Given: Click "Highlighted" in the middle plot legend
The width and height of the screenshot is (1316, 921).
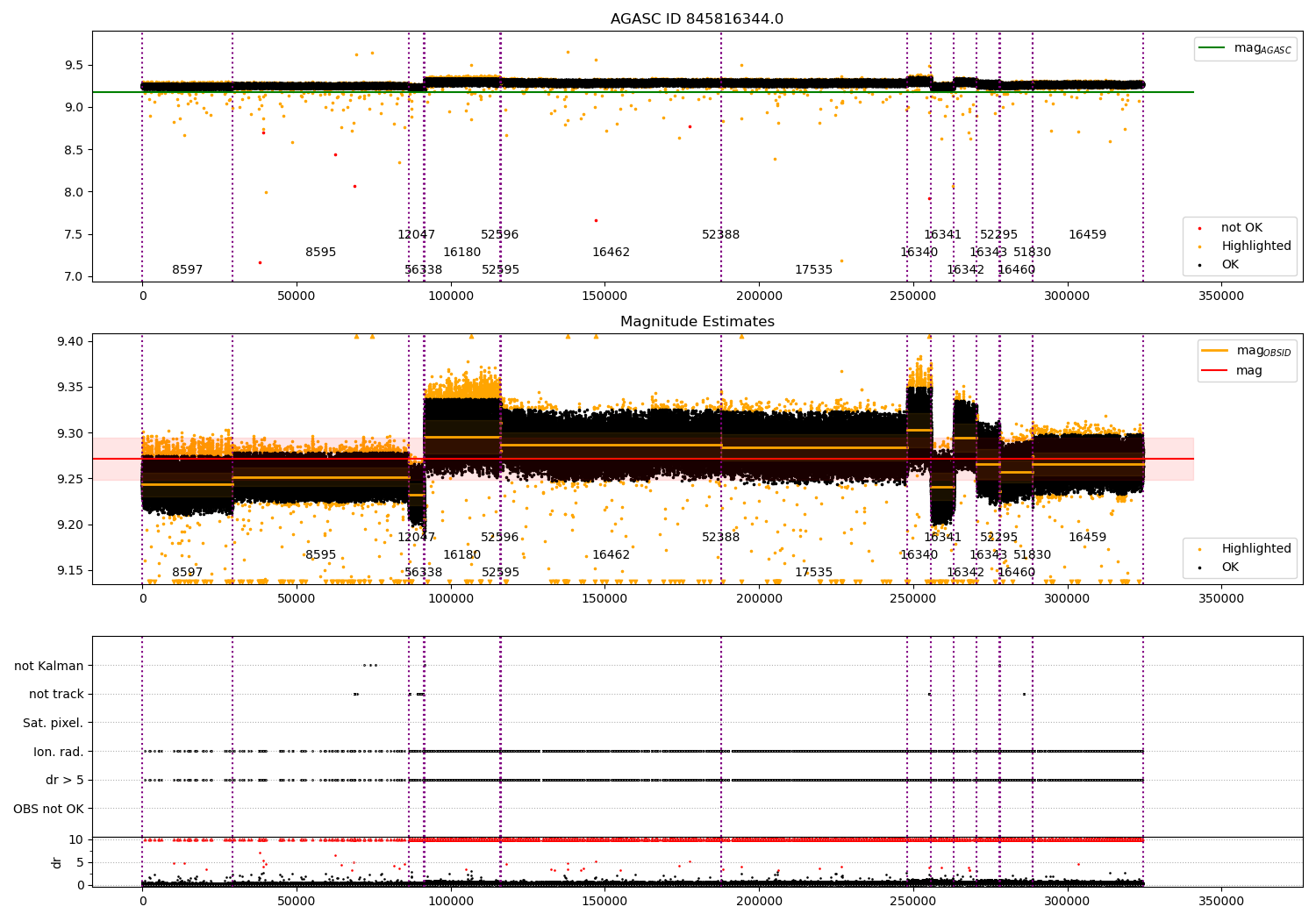Looking at the screenshot, I should pos(1255,549).
